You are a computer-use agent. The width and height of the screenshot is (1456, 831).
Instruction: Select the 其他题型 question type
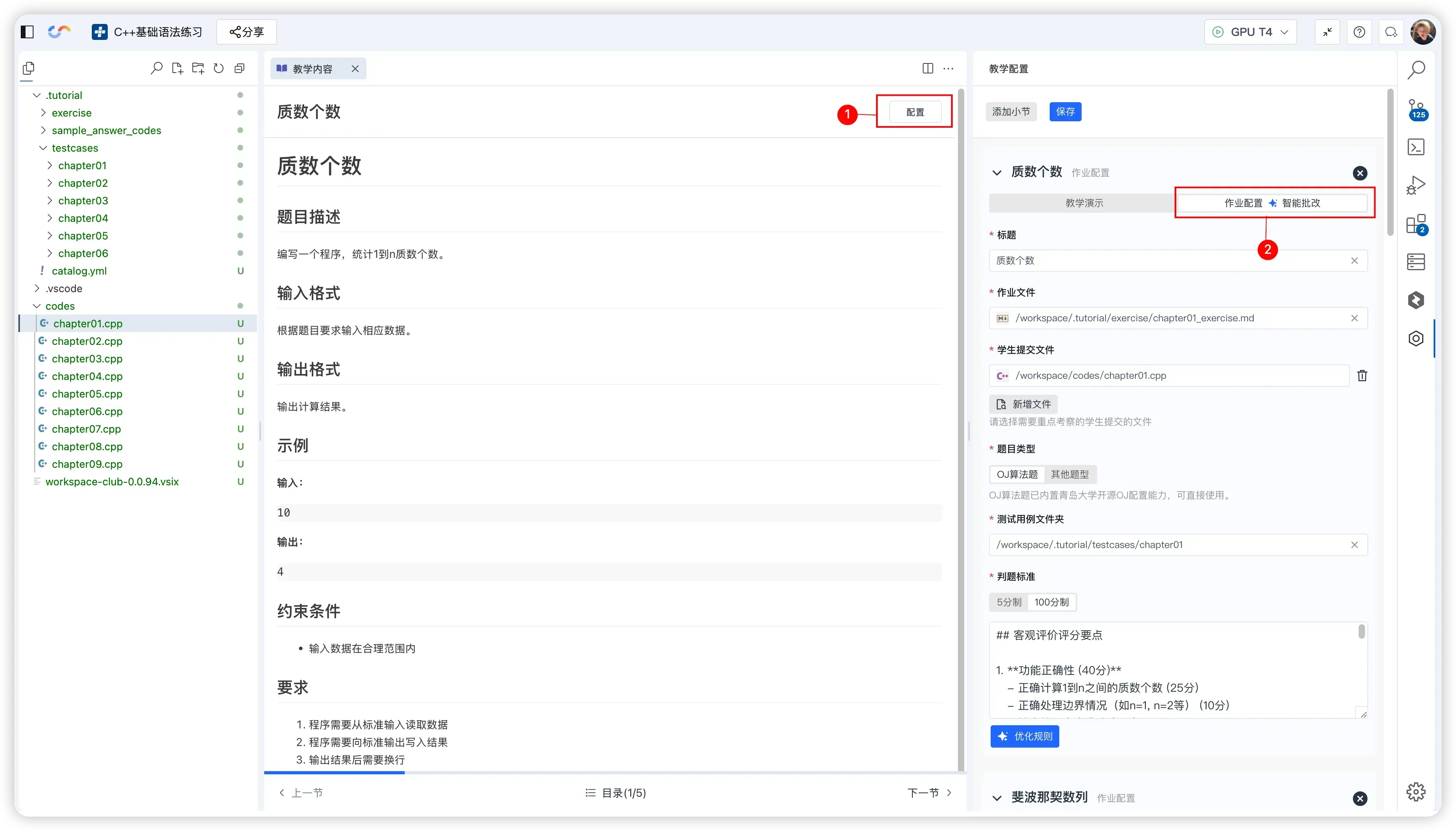(1070, 474)
